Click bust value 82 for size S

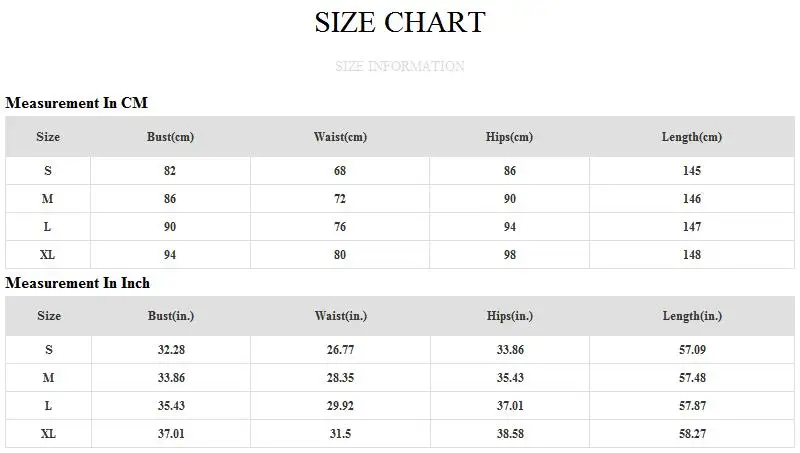click(170, 171)
